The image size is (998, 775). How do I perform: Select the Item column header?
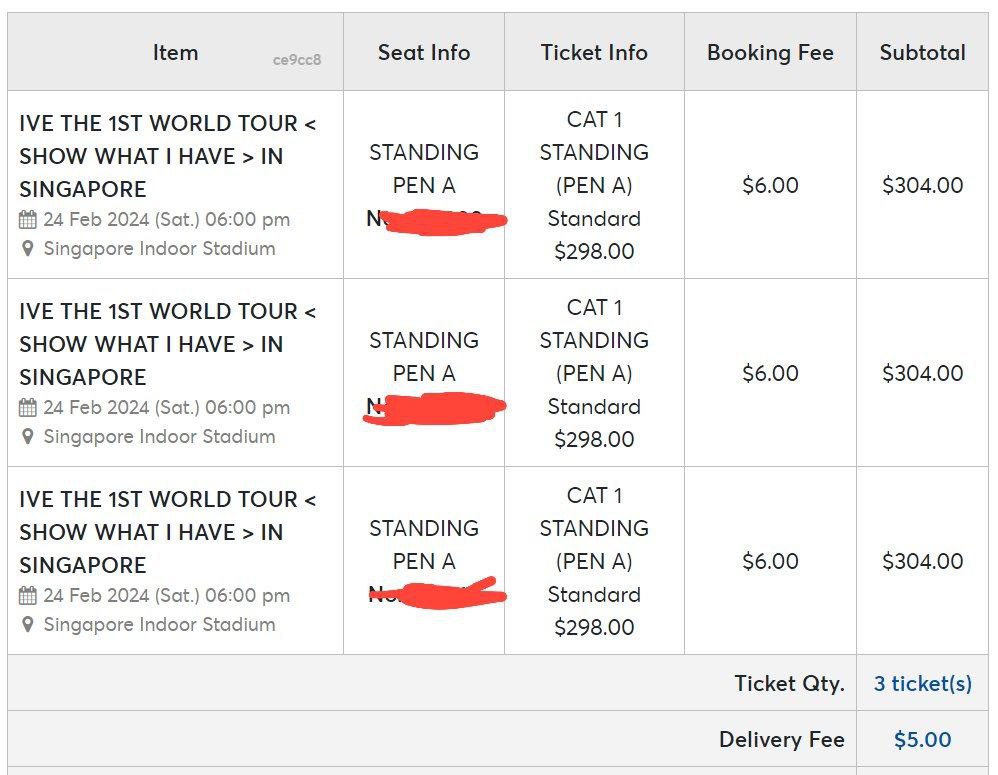pos(175,51)
